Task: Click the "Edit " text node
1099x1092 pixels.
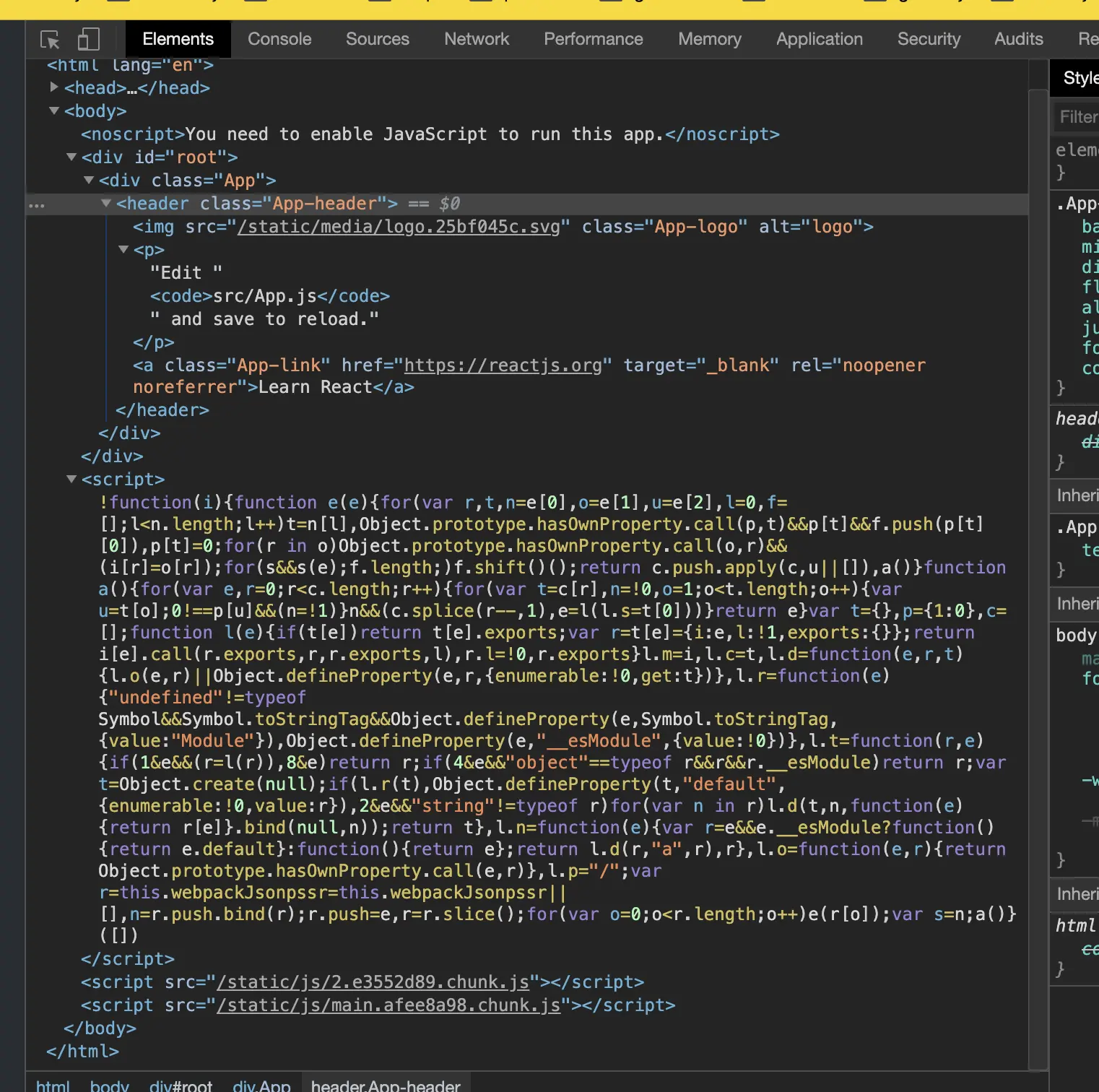Action: 186,273
